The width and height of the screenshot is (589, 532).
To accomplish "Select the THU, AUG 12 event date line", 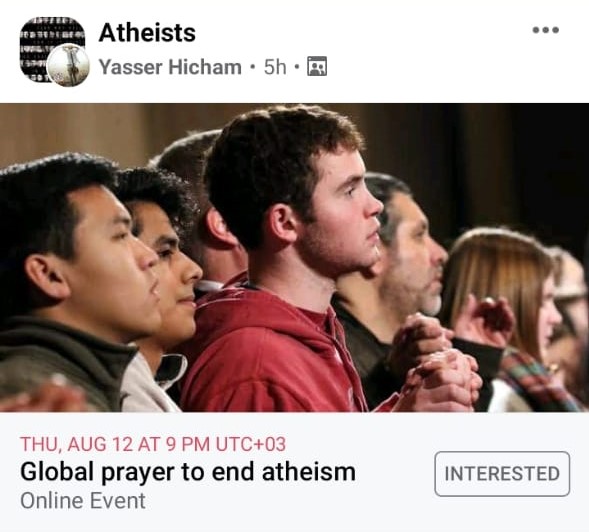I will click(x=153, y=444).
